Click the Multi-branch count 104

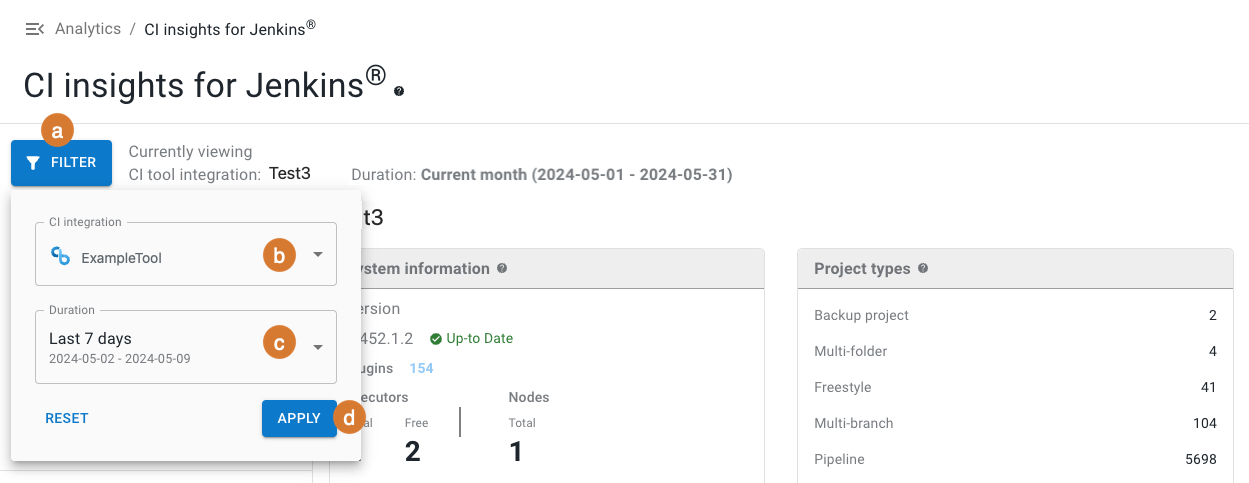point(1205,423)
